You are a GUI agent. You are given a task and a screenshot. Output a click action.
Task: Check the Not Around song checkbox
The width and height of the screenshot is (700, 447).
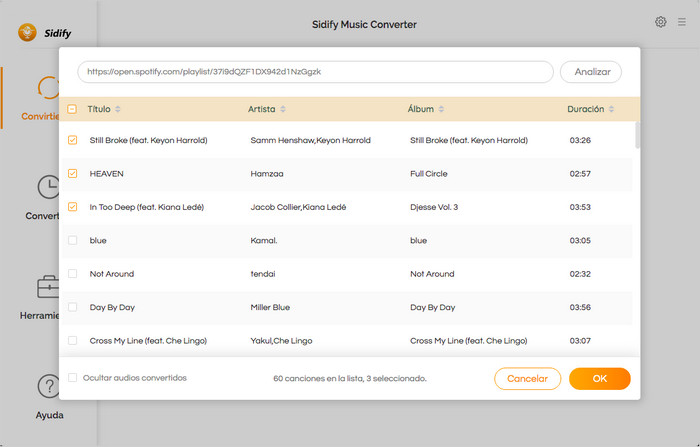(72, 274)
